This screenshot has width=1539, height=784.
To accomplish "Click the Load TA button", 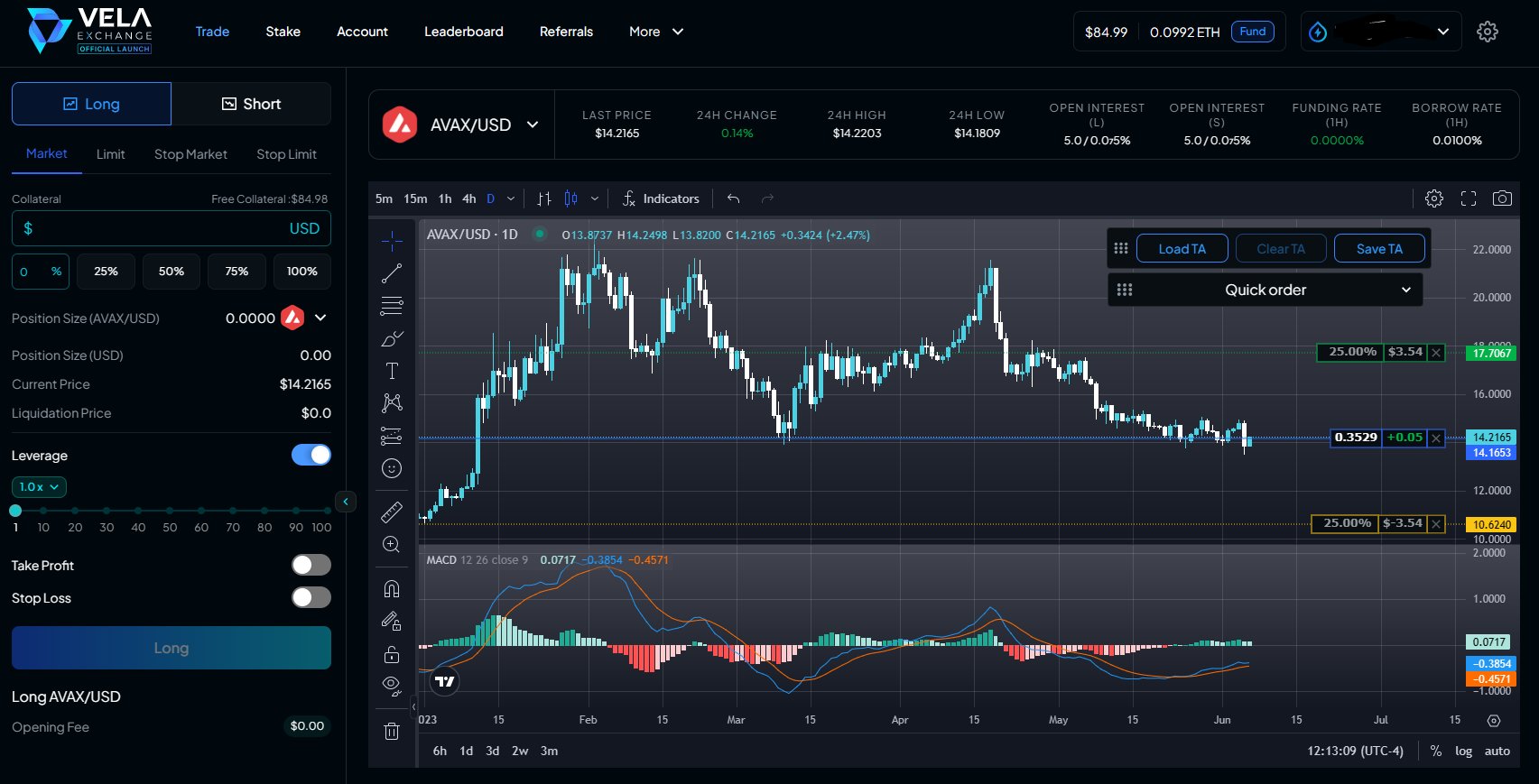I will [x=1182, y=249].
